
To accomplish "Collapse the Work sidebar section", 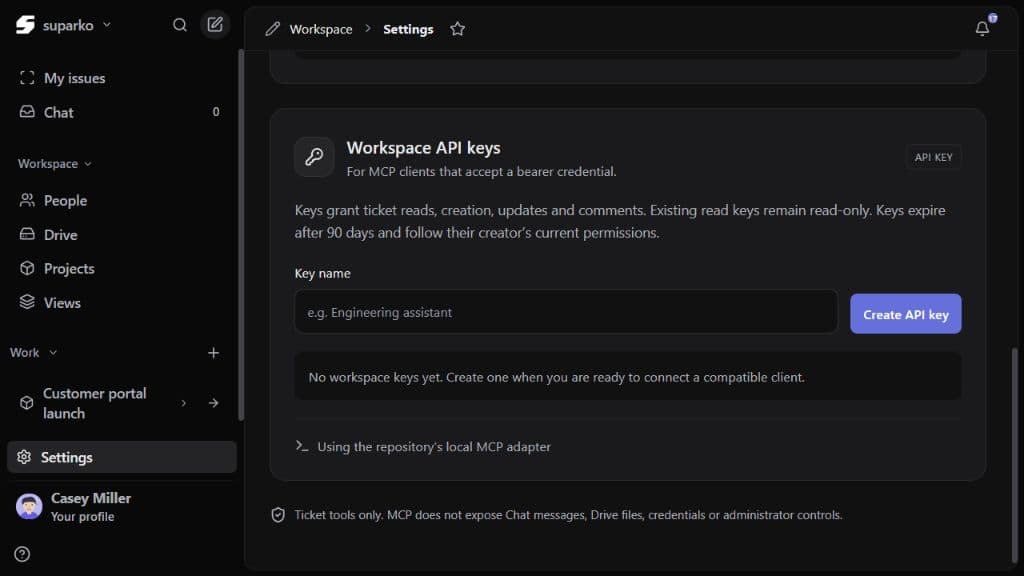I will point(33,352).
